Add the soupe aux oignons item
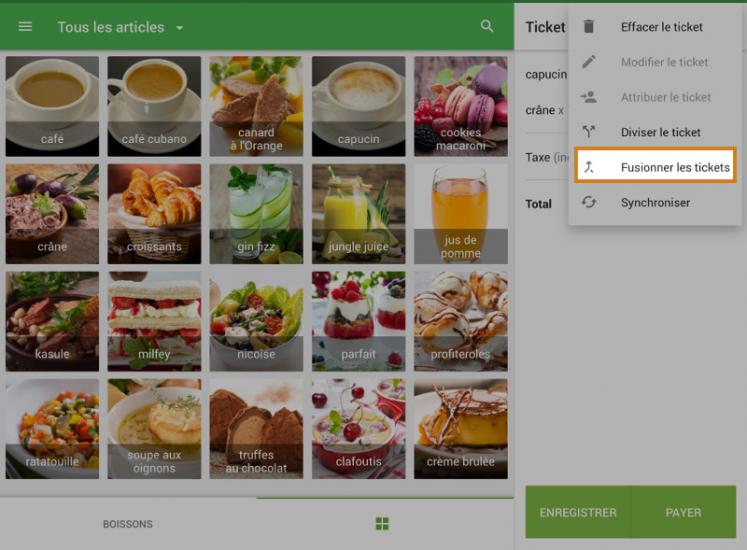Image resolution: width=747 pixels, height=550 pixels. [154, 429]
